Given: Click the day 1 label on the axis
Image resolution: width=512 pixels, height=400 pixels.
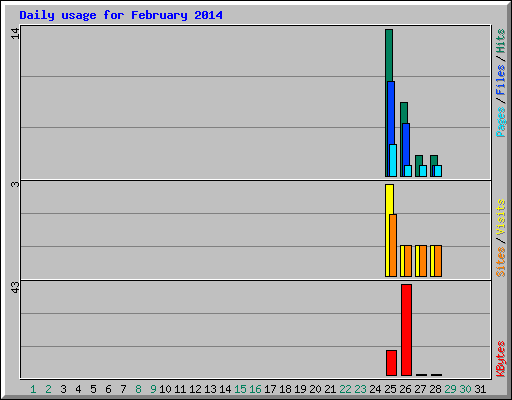Looking at the screenshot, I should (x=33, y=389).
